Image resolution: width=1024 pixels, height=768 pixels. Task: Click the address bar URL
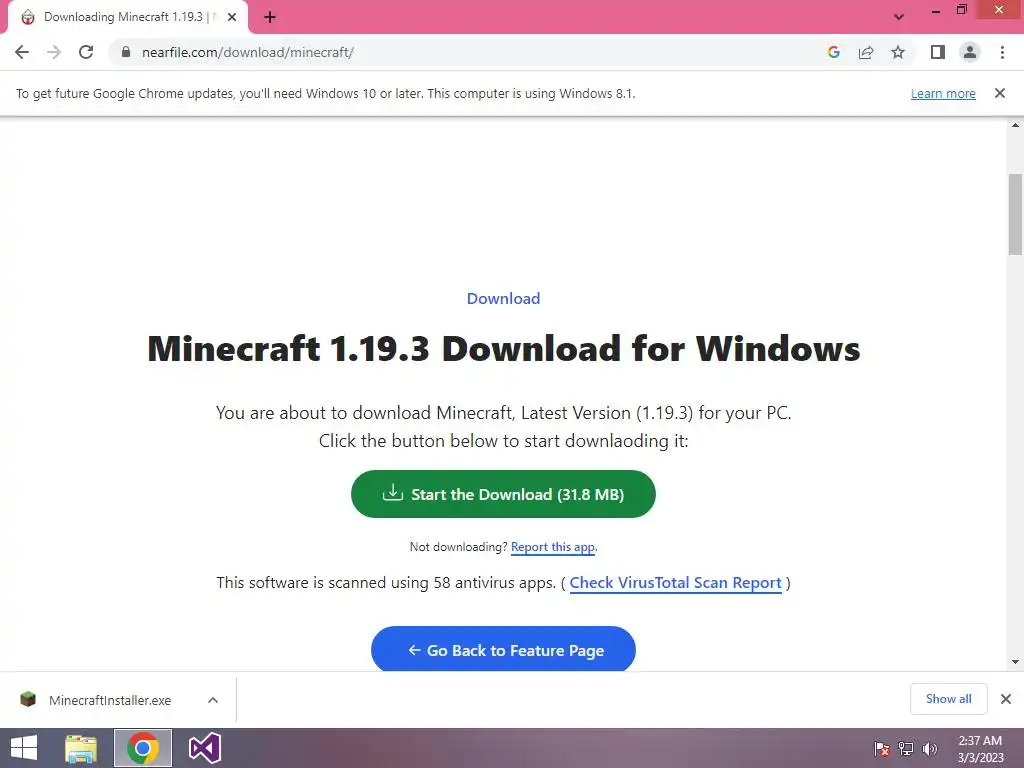(248, 52)
